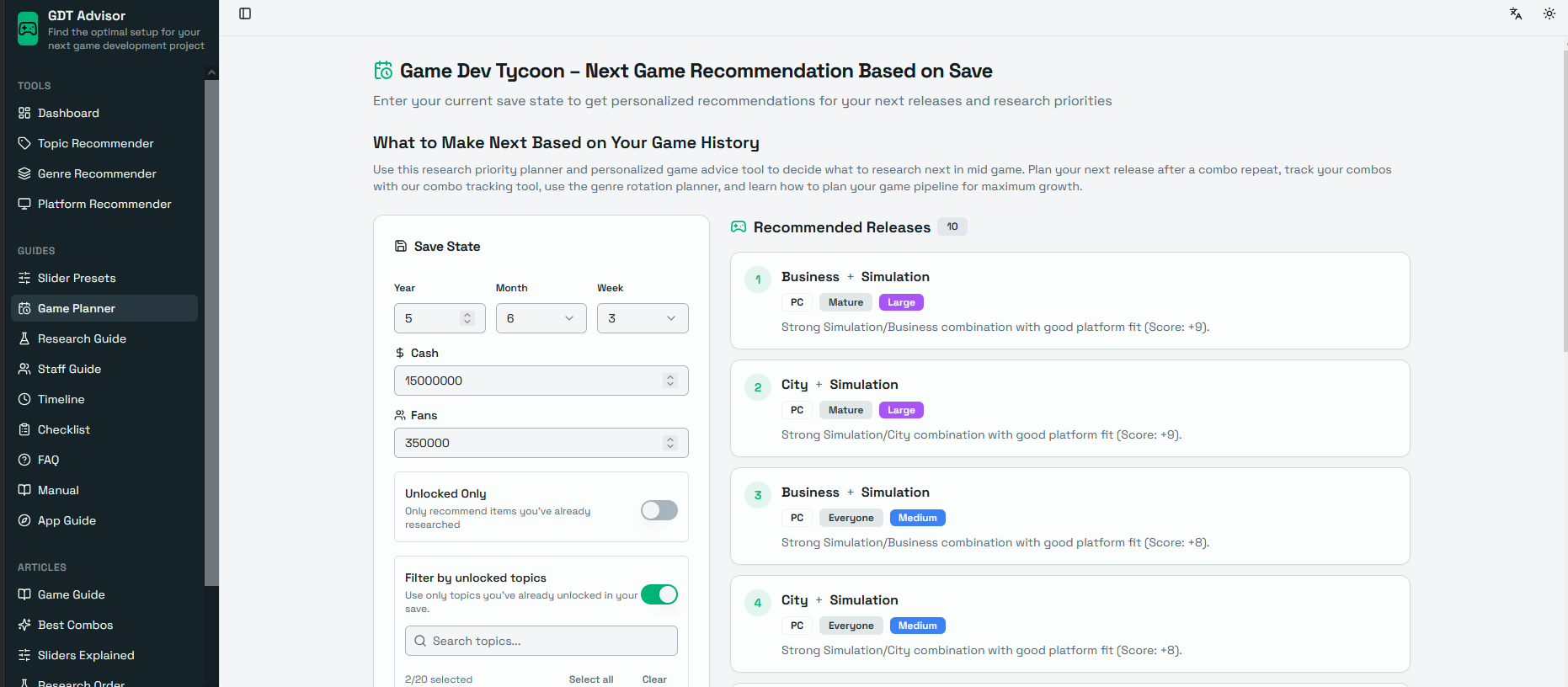Click the sidebar vertical scrollbar

(211, 337)
